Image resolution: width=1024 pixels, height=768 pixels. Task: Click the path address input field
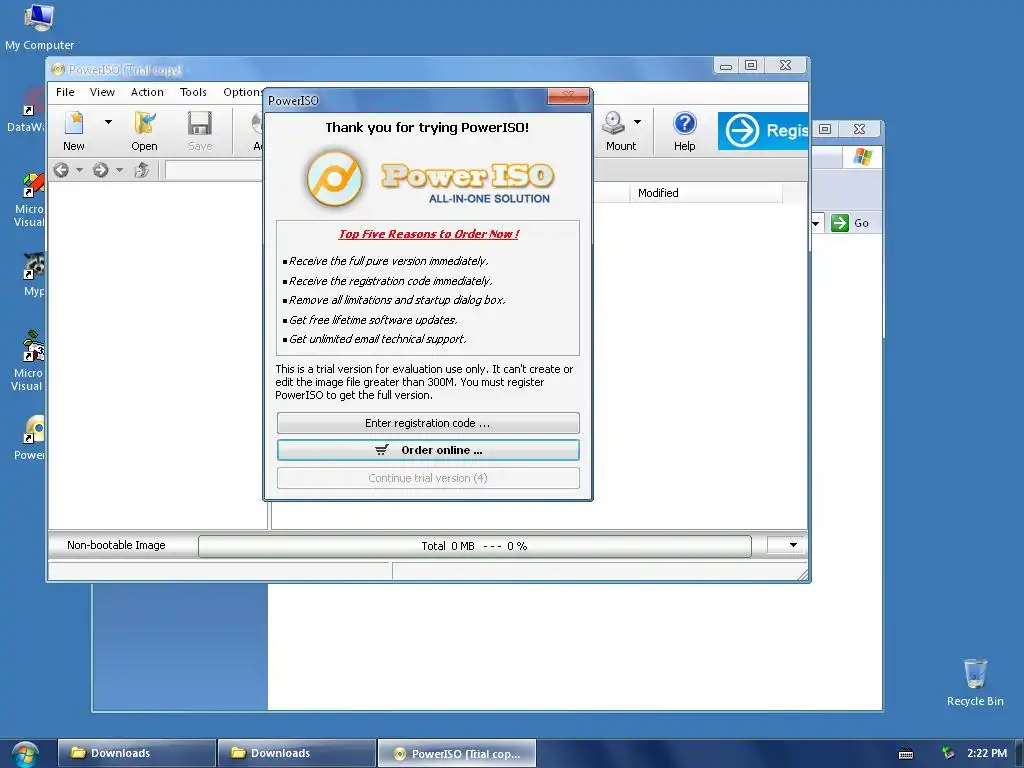214,170
